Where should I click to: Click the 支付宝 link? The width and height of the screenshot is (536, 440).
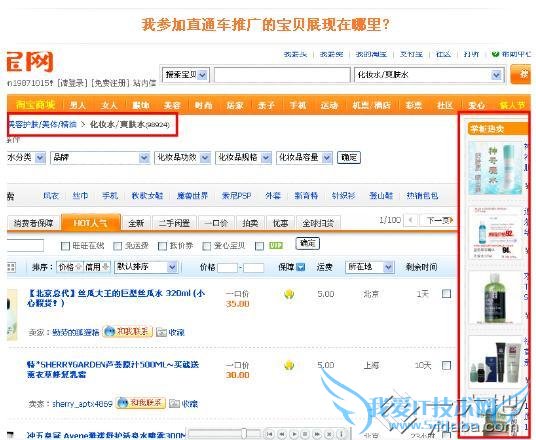coord(412,54)
